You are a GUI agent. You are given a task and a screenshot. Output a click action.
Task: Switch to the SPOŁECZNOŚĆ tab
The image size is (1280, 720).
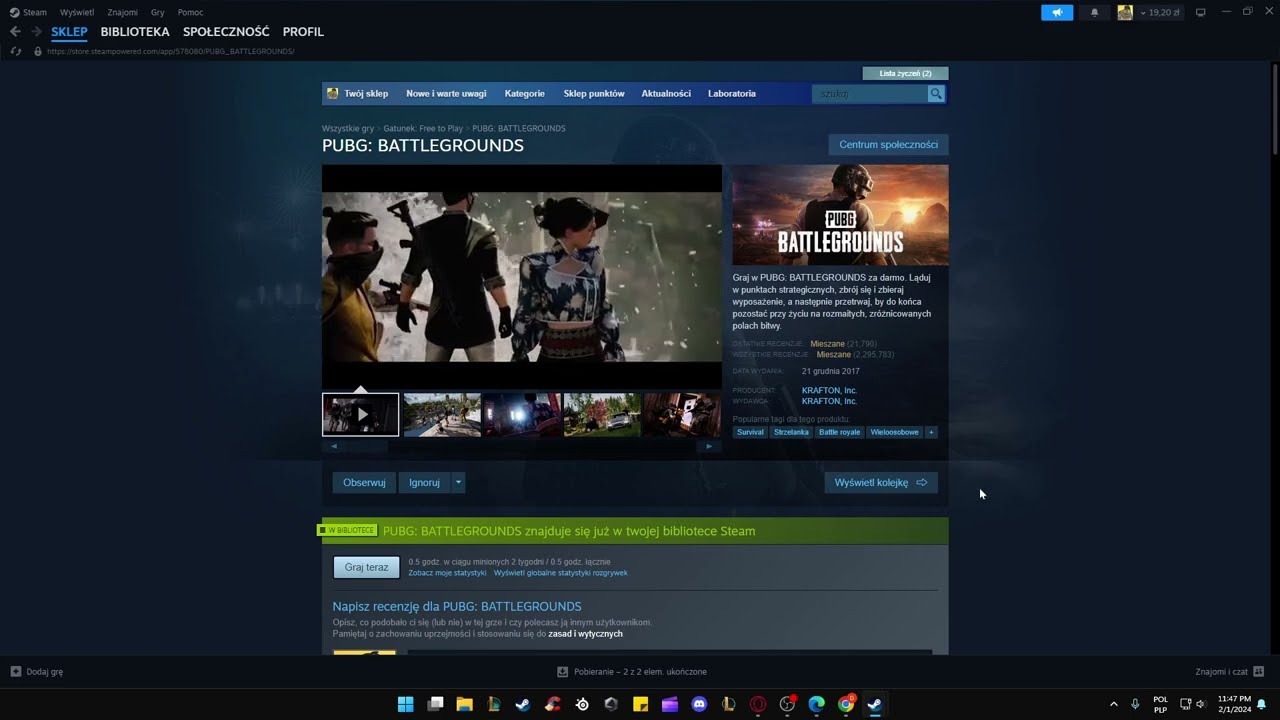(x=226, y=32)
